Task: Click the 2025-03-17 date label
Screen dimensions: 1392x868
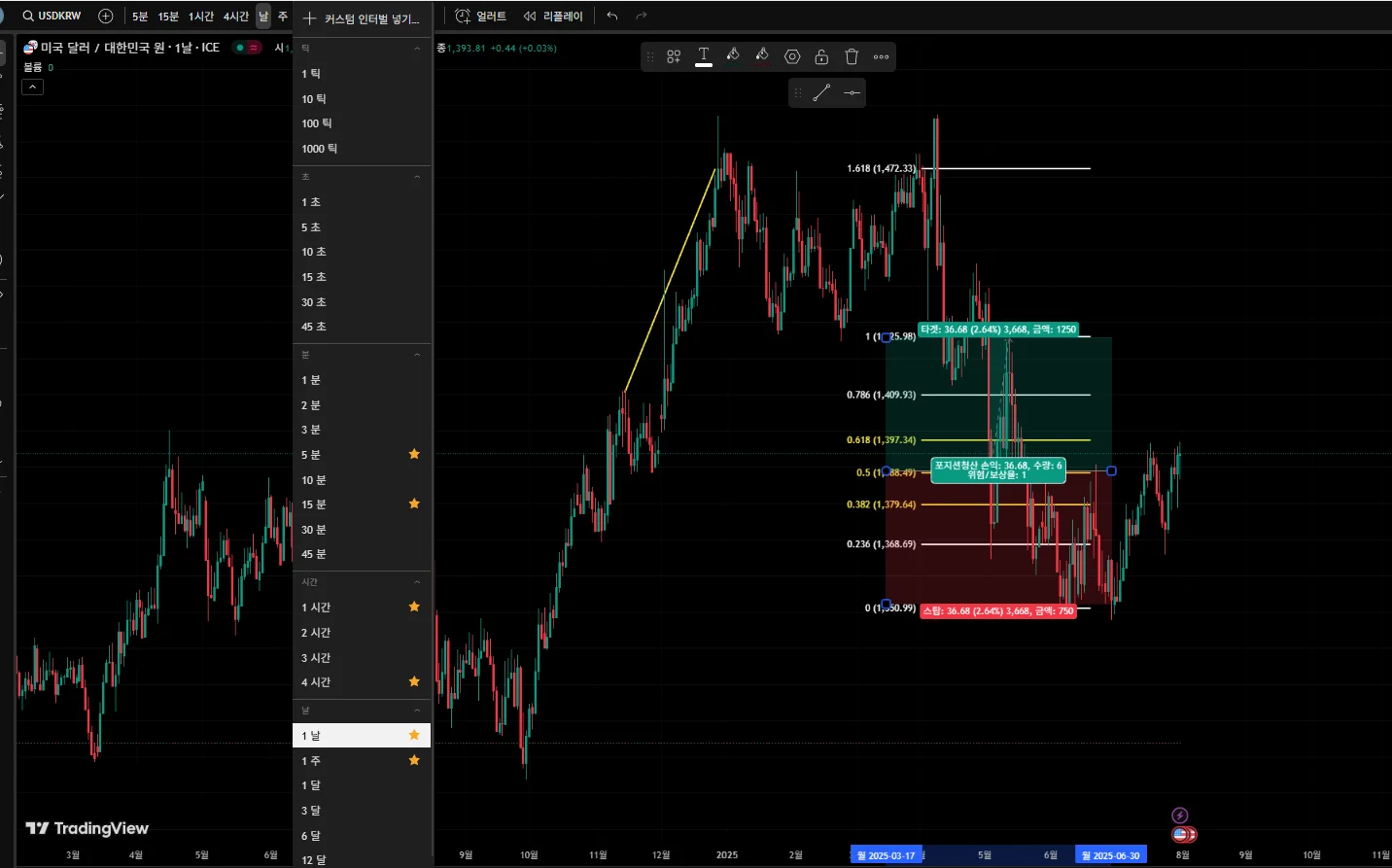Action: click(886, 855)
